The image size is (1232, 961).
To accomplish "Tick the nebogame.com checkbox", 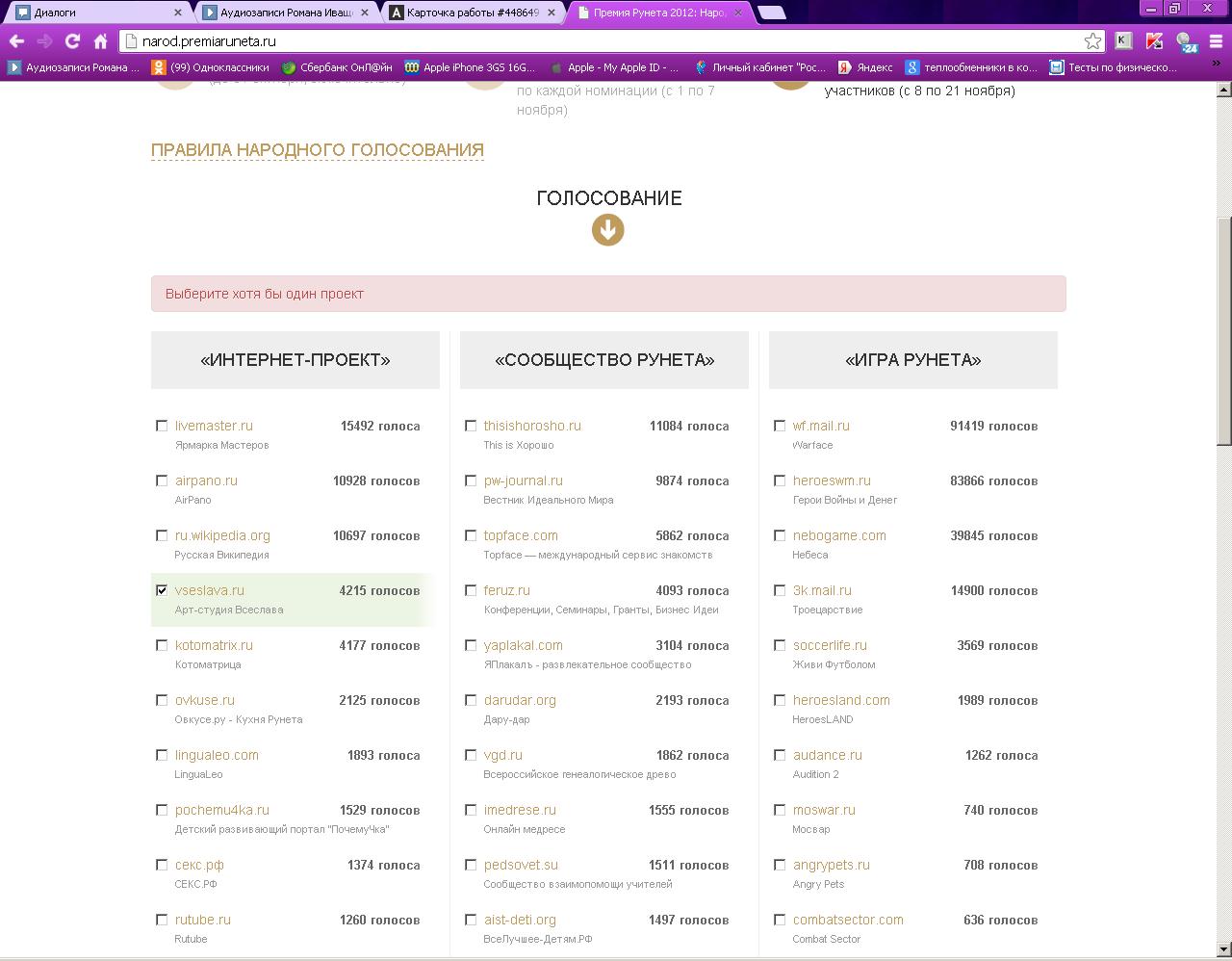I will 780,535.
